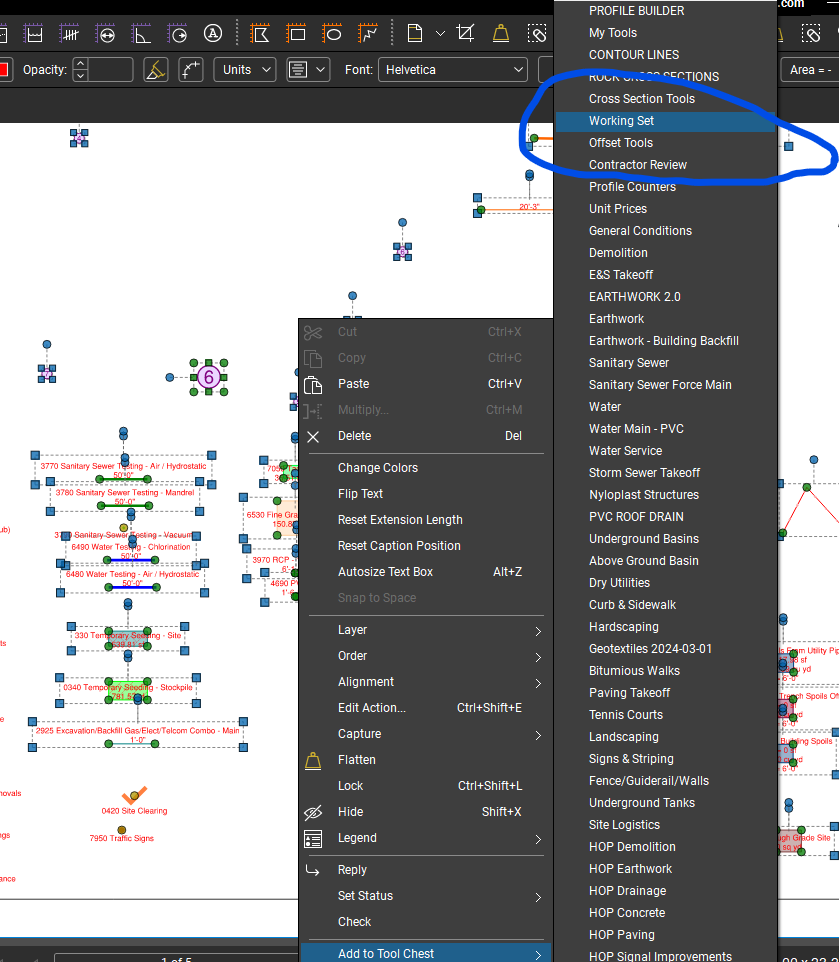This screenshot has height=962, width=840.
Task: Click the Area = readout field
Action: pos(810,70)
